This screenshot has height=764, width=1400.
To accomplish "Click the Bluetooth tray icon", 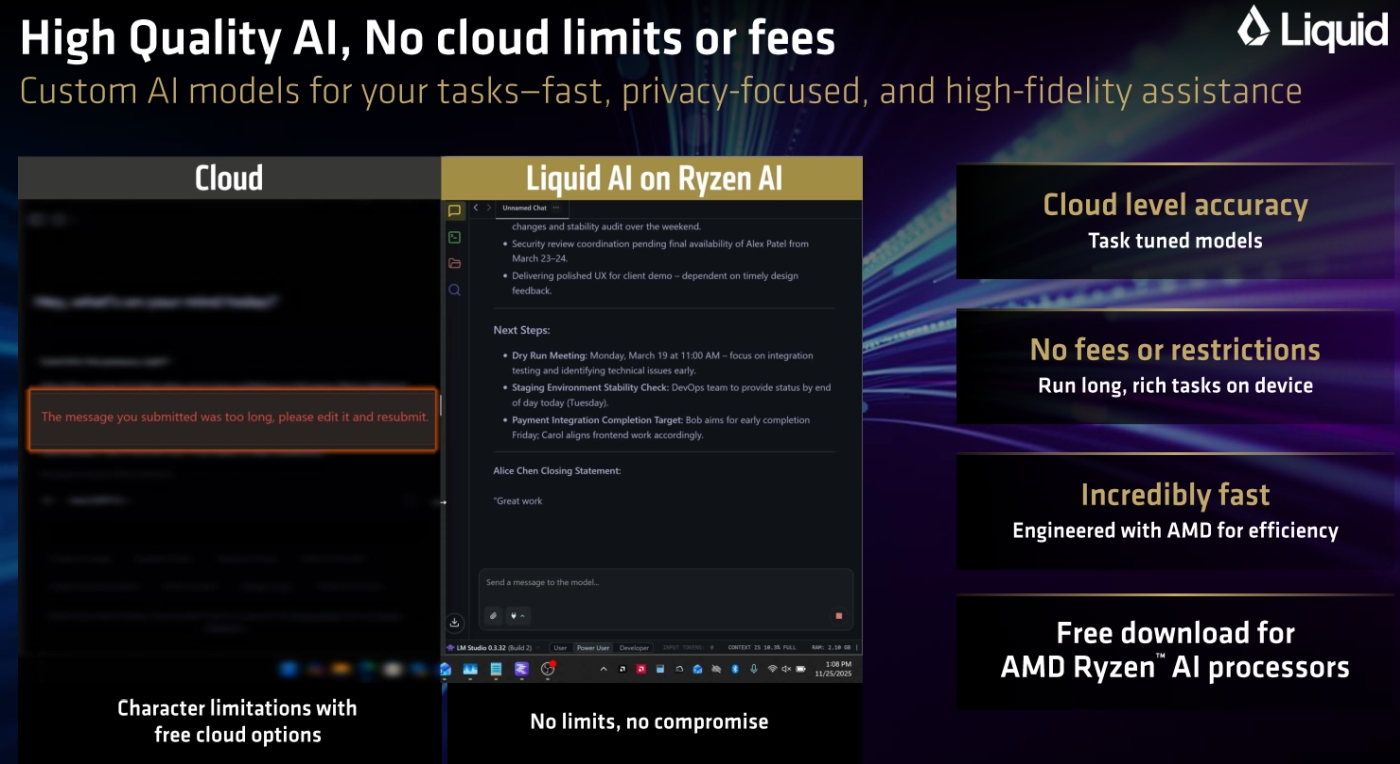I will click(735, 669).
